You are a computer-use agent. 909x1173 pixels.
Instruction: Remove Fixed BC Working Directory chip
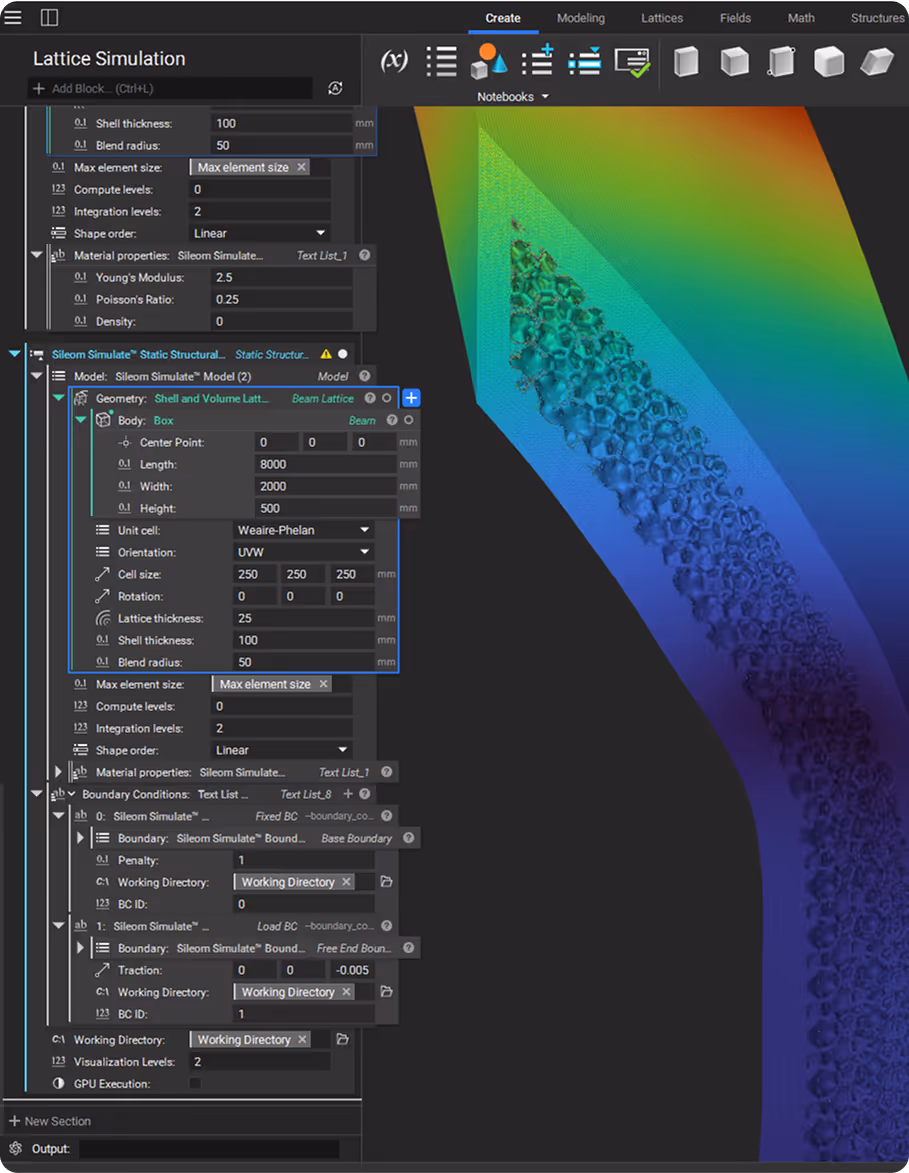[x=346, y=881]
